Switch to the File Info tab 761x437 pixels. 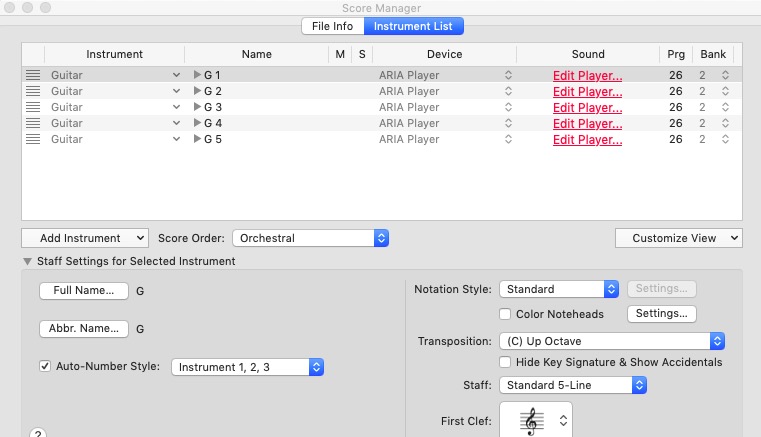(x=334, y=26)
